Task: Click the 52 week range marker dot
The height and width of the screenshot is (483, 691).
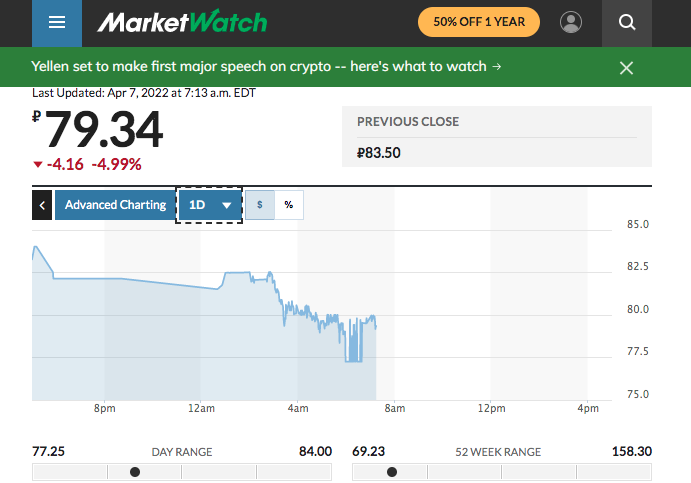Action: [x=392, y=472]
